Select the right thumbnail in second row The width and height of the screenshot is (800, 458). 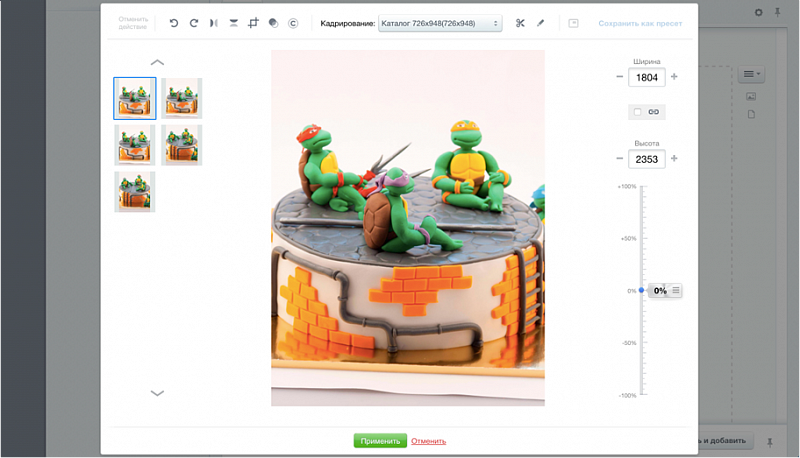(182, 145)
